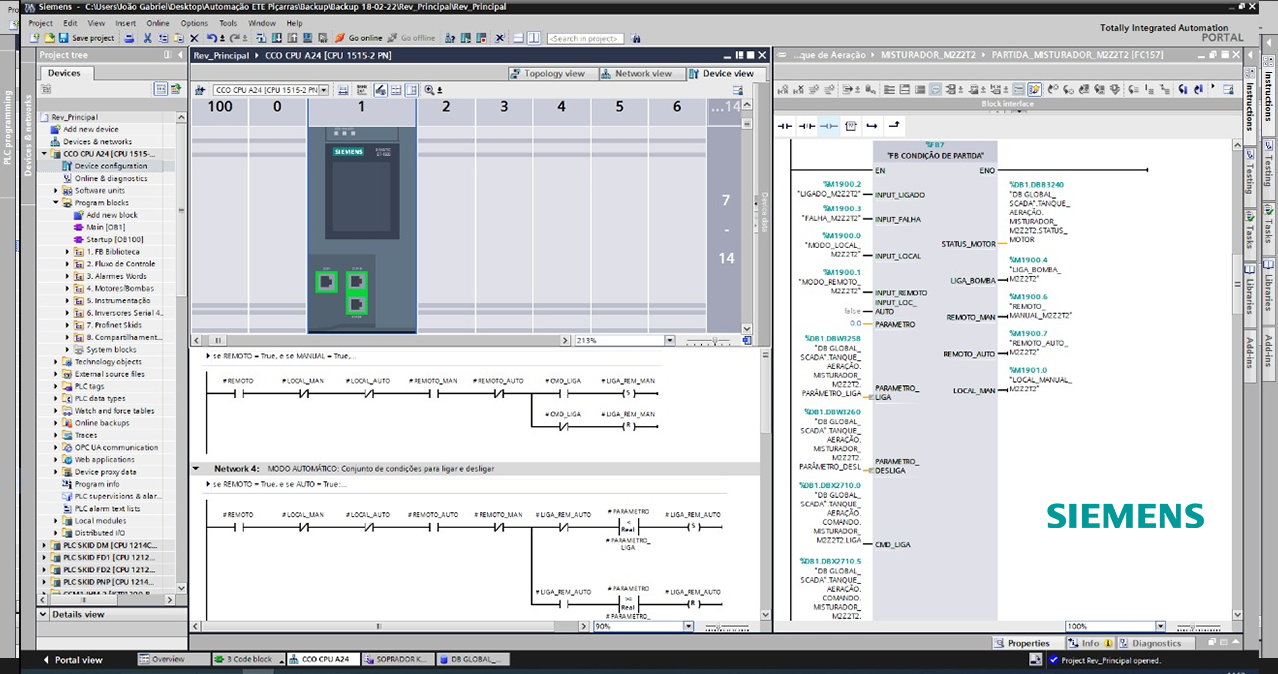Open the 90% zoom dropdown

tap(688, 626)
